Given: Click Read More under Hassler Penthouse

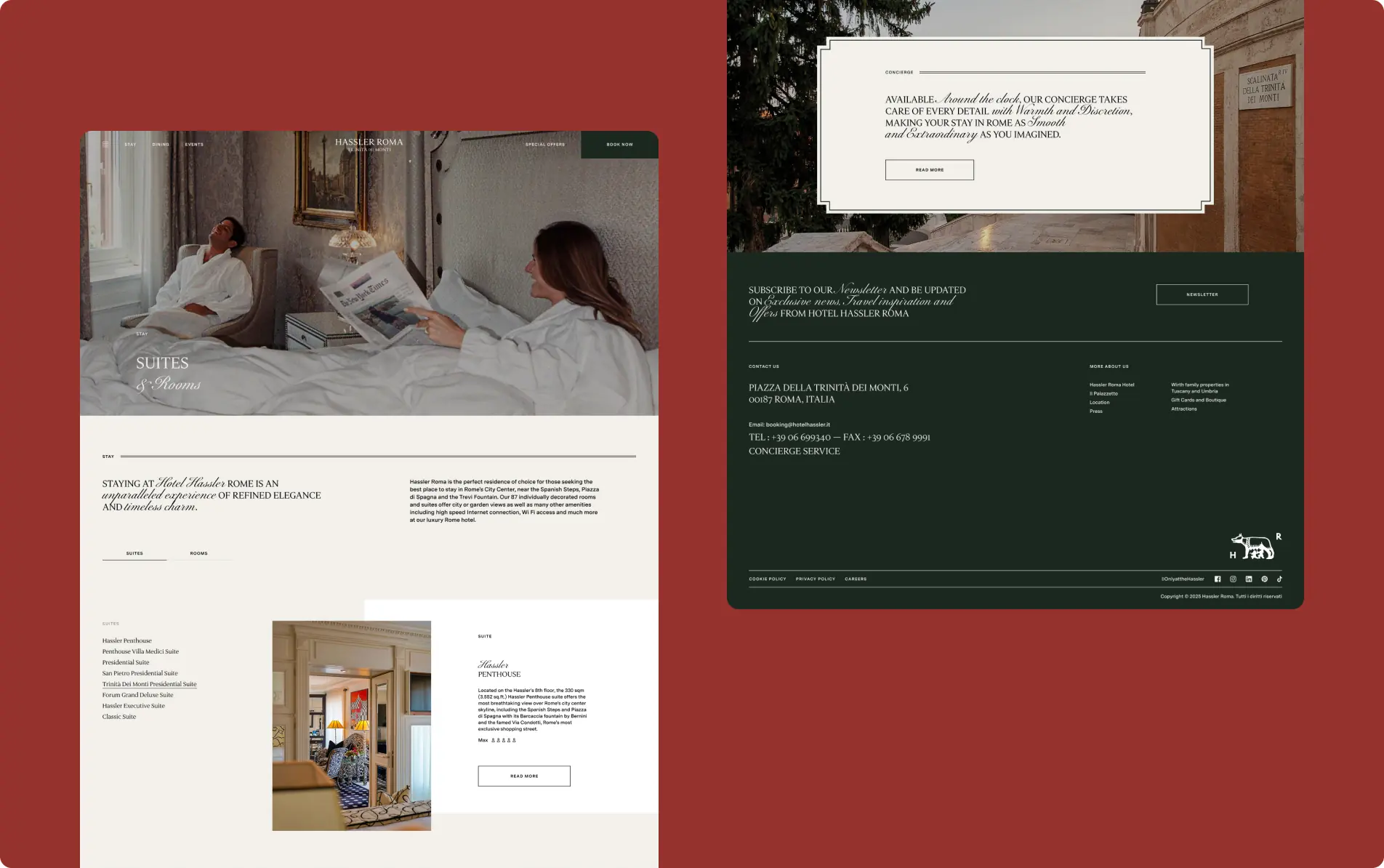Looking at the screenshot, I should [523, 776].
